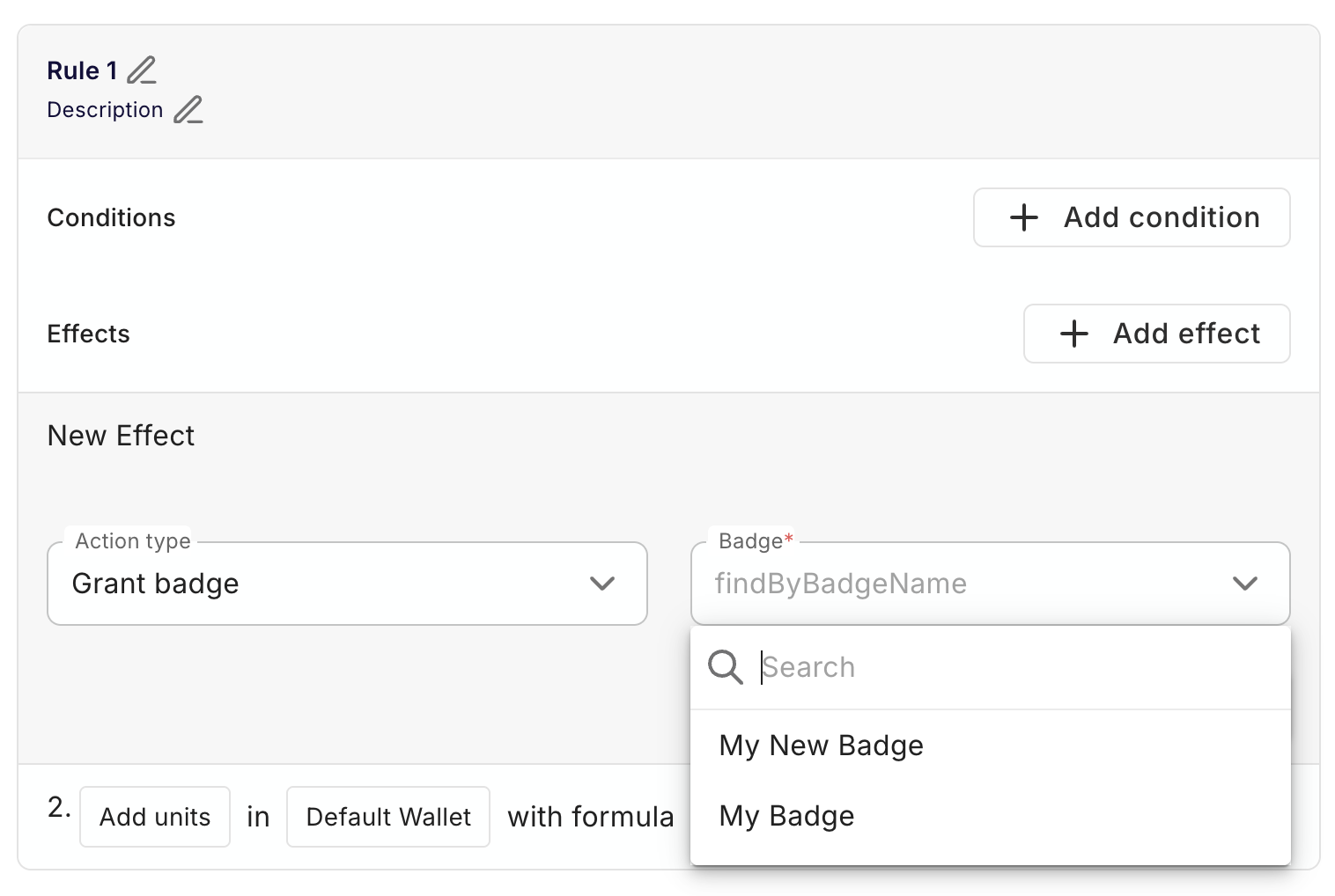Click the Description label text
1335x896 pixels.
tap(105, 110)
